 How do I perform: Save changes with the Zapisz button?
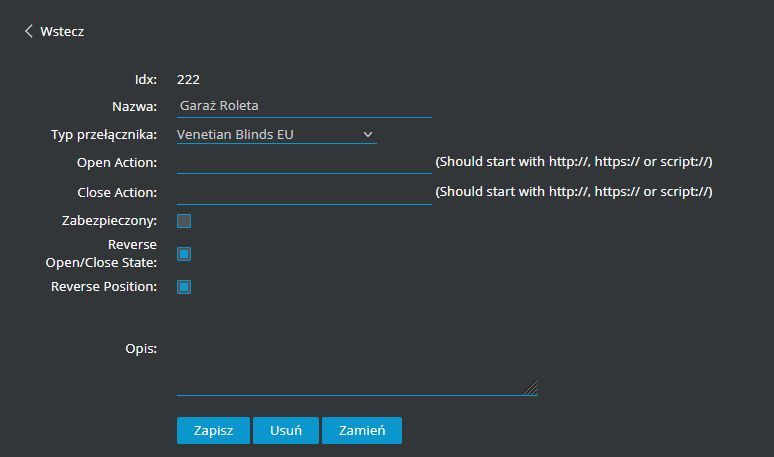coord(213,430)
